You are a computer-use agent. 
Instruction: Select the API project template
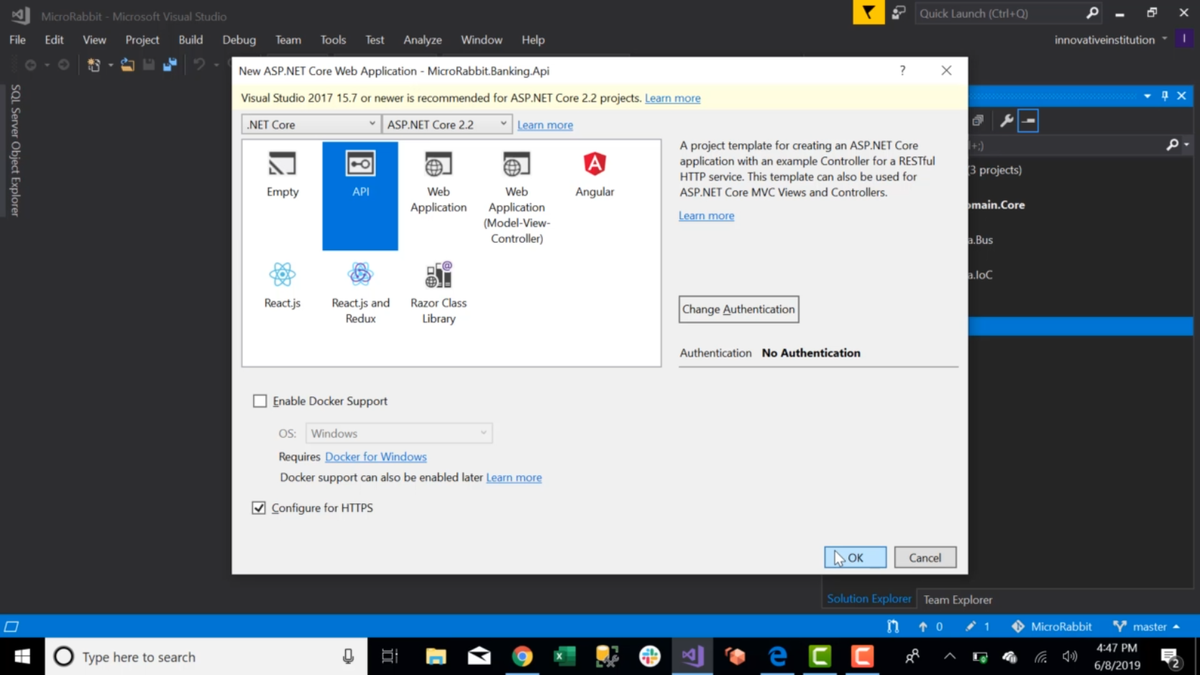(x=360, y=196)
